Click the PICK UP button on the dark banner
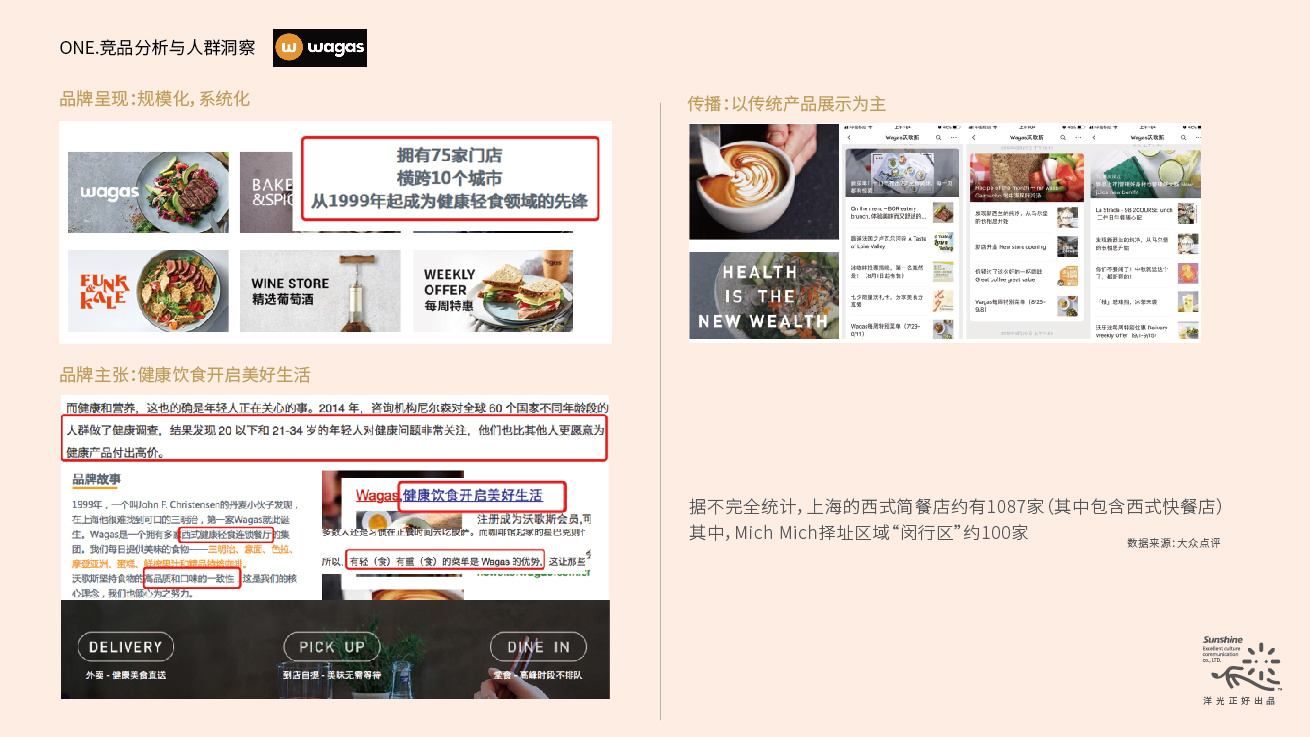The width and height of the screenshot is (1310, 737). pos(332,647)
